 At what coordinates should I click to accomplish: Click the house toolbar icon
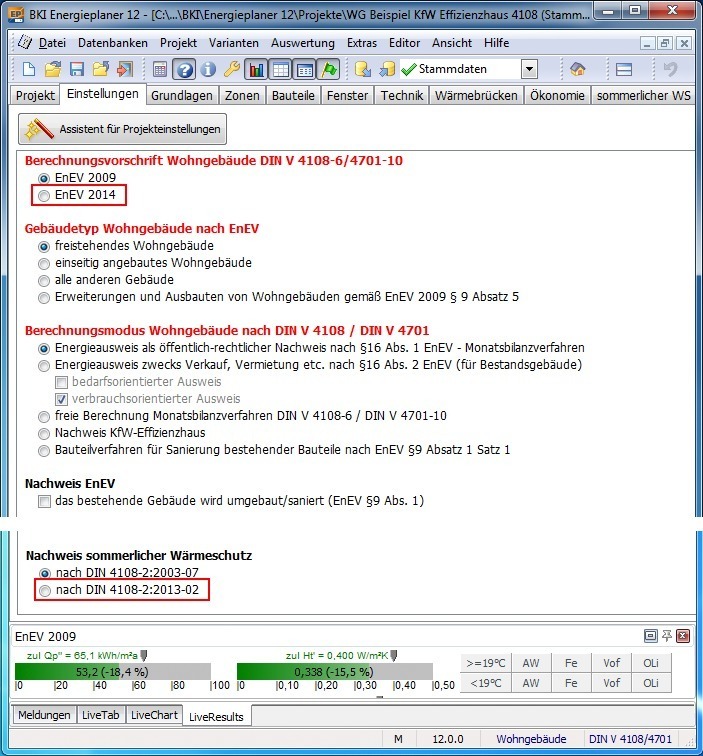tap(577, 69)
